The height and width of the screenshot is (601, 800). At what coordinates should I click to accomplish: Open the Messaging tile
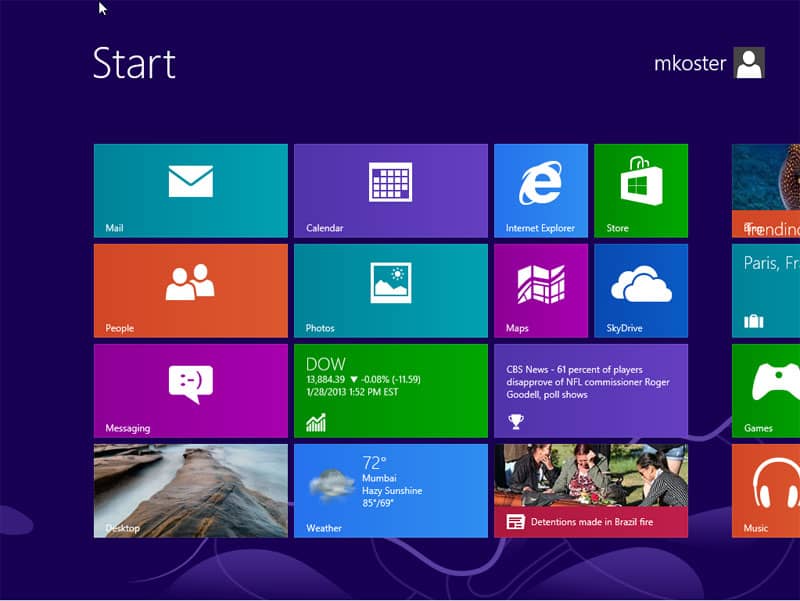point(191,390)
